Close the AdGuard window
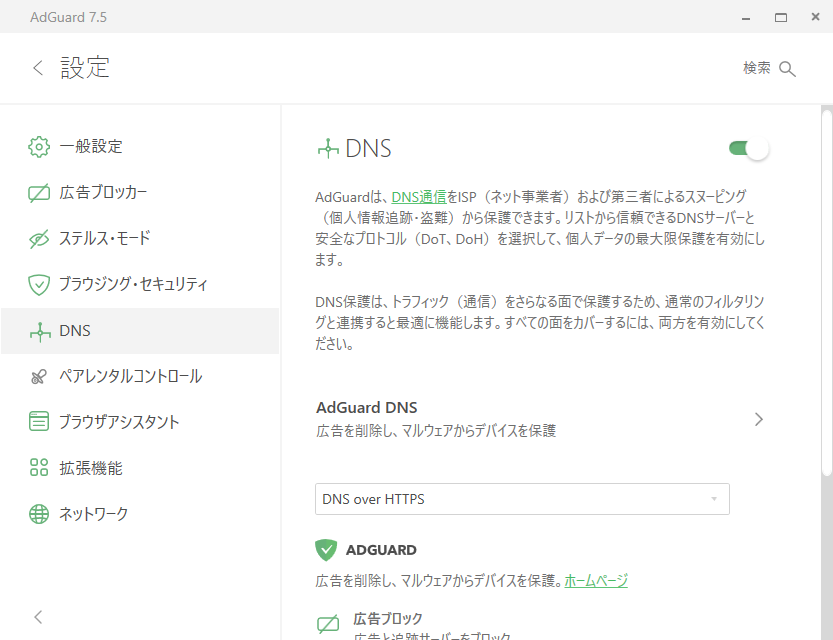Screen dimensions: 833x640 [x=815, y=17]
